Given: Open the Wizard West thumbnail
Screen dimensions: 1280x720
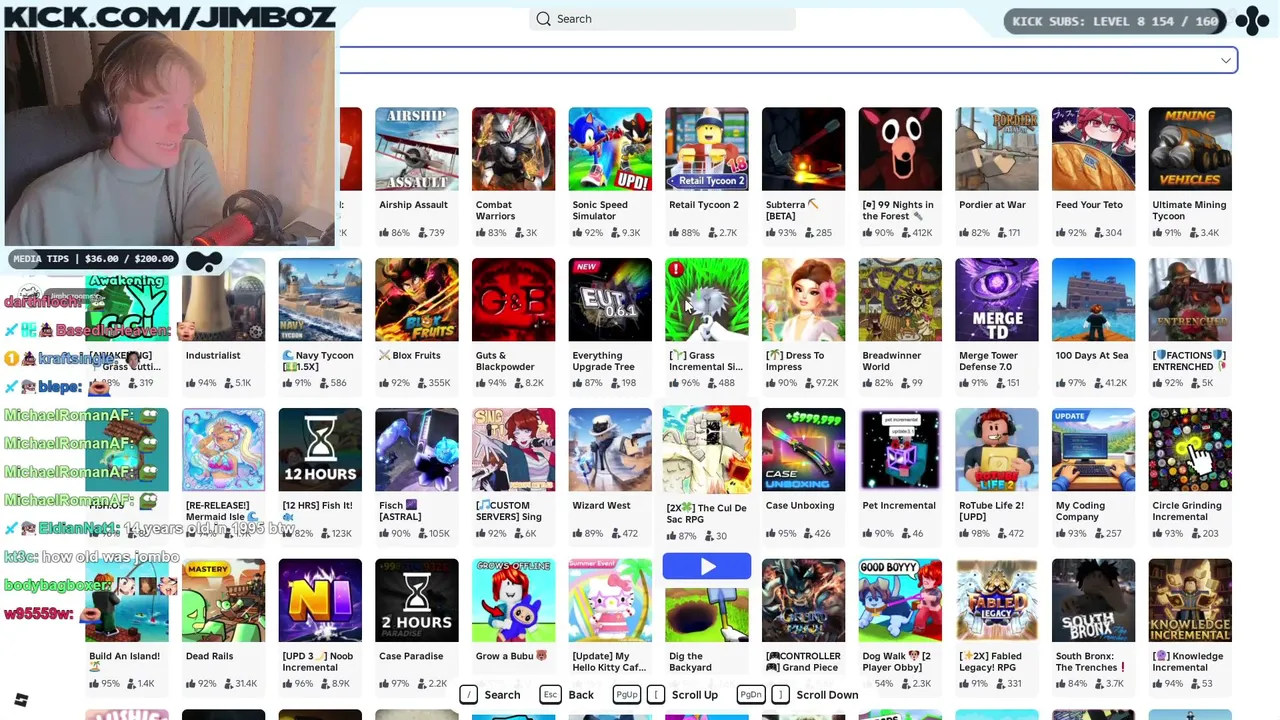Looking at the screenshot, I should (x=610, y=450).
